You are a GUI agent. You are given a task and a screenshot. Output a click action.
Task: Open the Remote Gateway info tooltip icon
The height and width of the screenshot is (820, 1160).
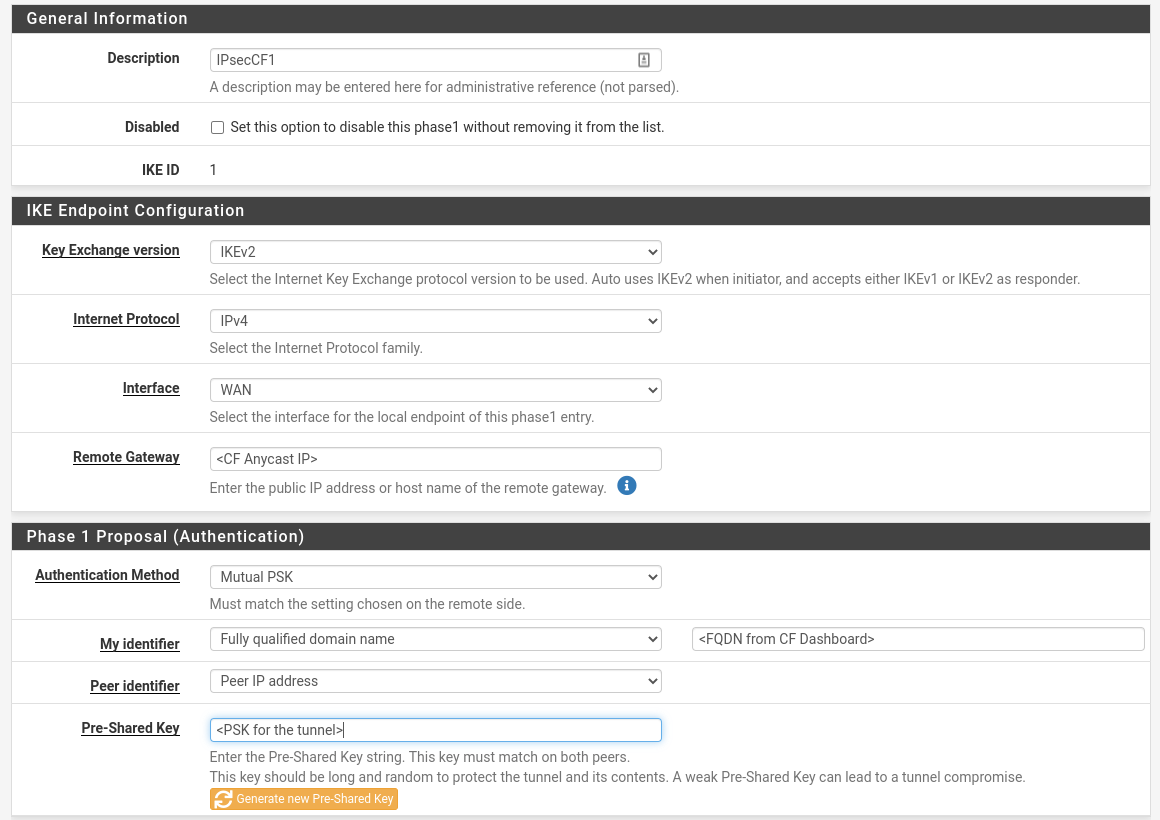(x=627, y=486)
